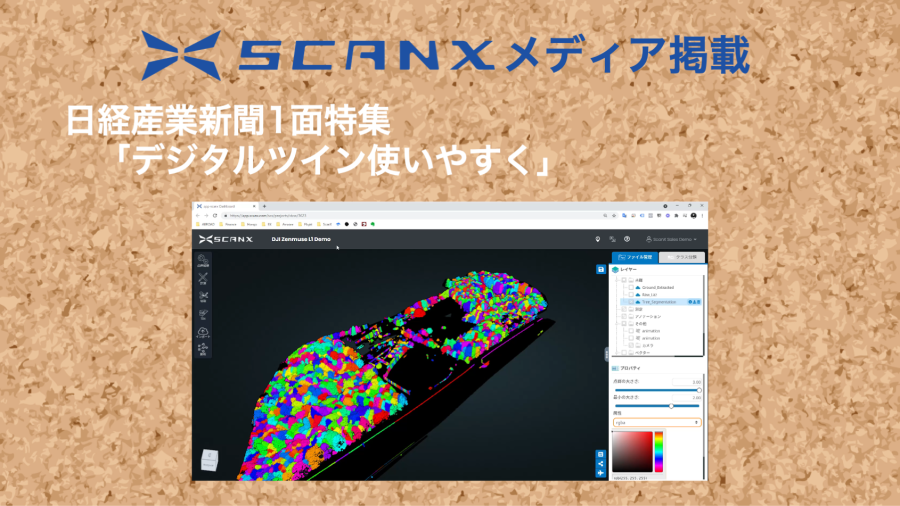Click the ScanX logo in the app header
Viewport: 900px width, 506px height.
click(226, 239)
